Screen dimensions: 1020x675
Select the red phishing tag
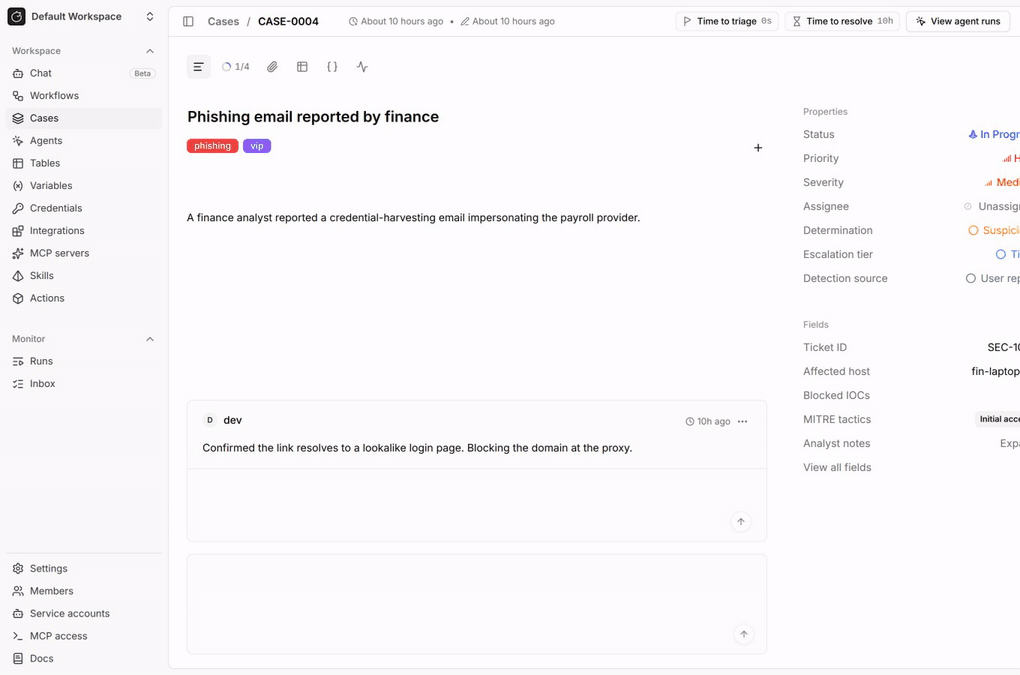212,146
